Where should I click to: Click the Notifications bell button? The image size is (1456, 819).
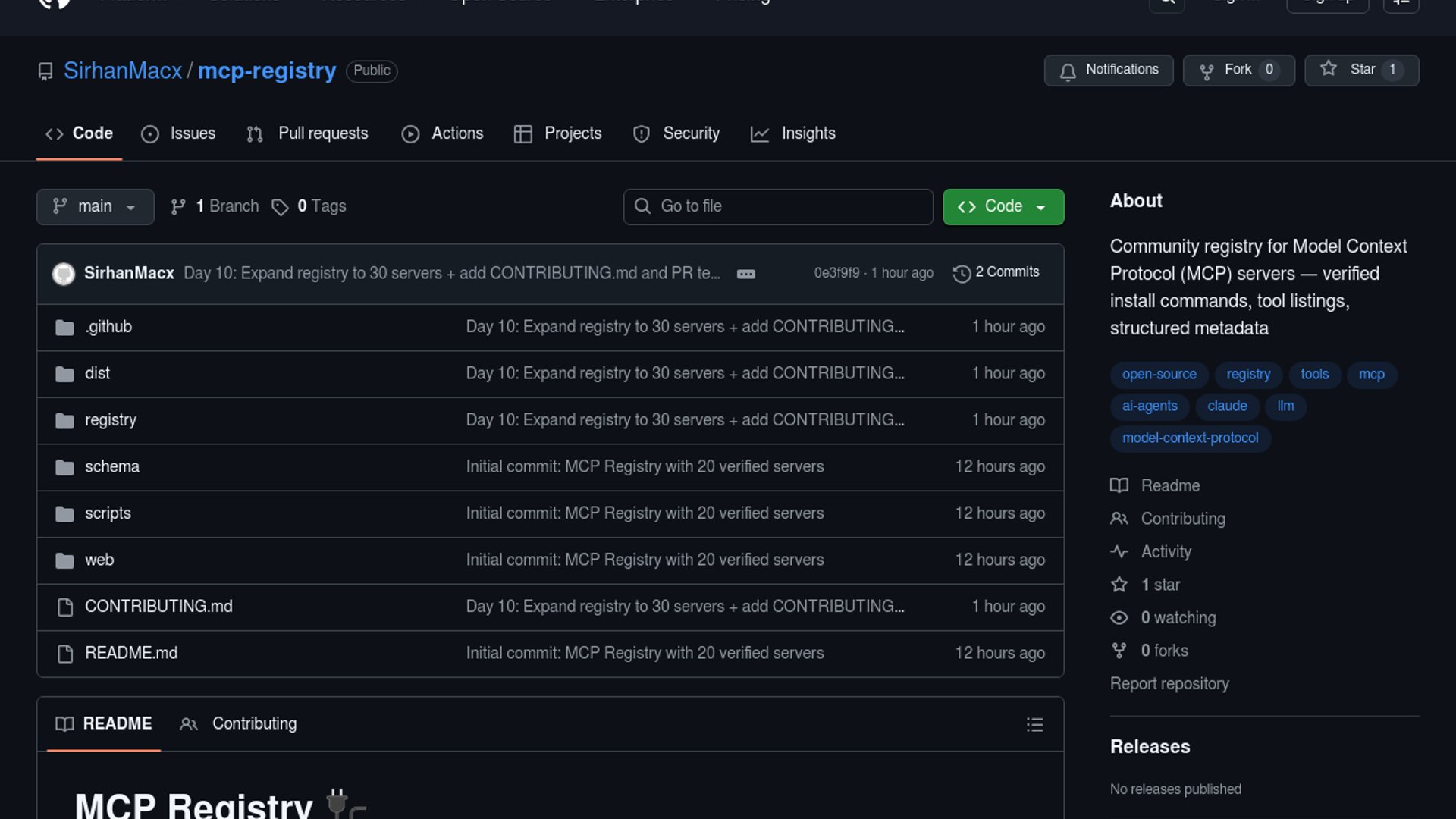1108,71
